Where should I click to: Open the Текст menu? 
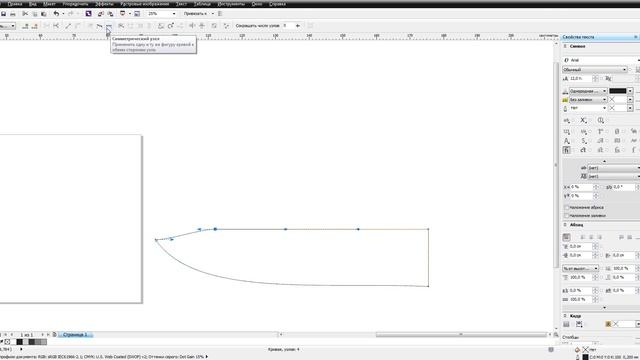pyautogui.click(x=181, y=4)
